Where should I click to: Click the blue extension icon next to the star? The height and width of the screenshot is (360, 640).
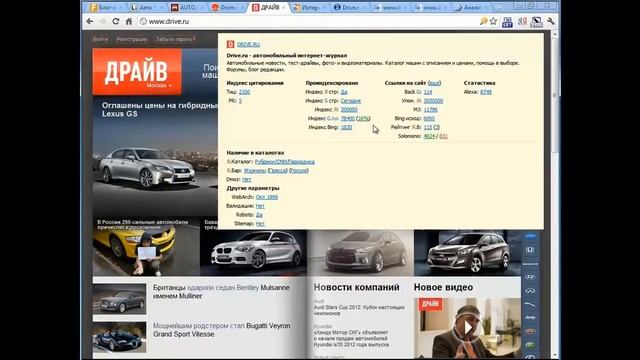click(x=507, y=22)
